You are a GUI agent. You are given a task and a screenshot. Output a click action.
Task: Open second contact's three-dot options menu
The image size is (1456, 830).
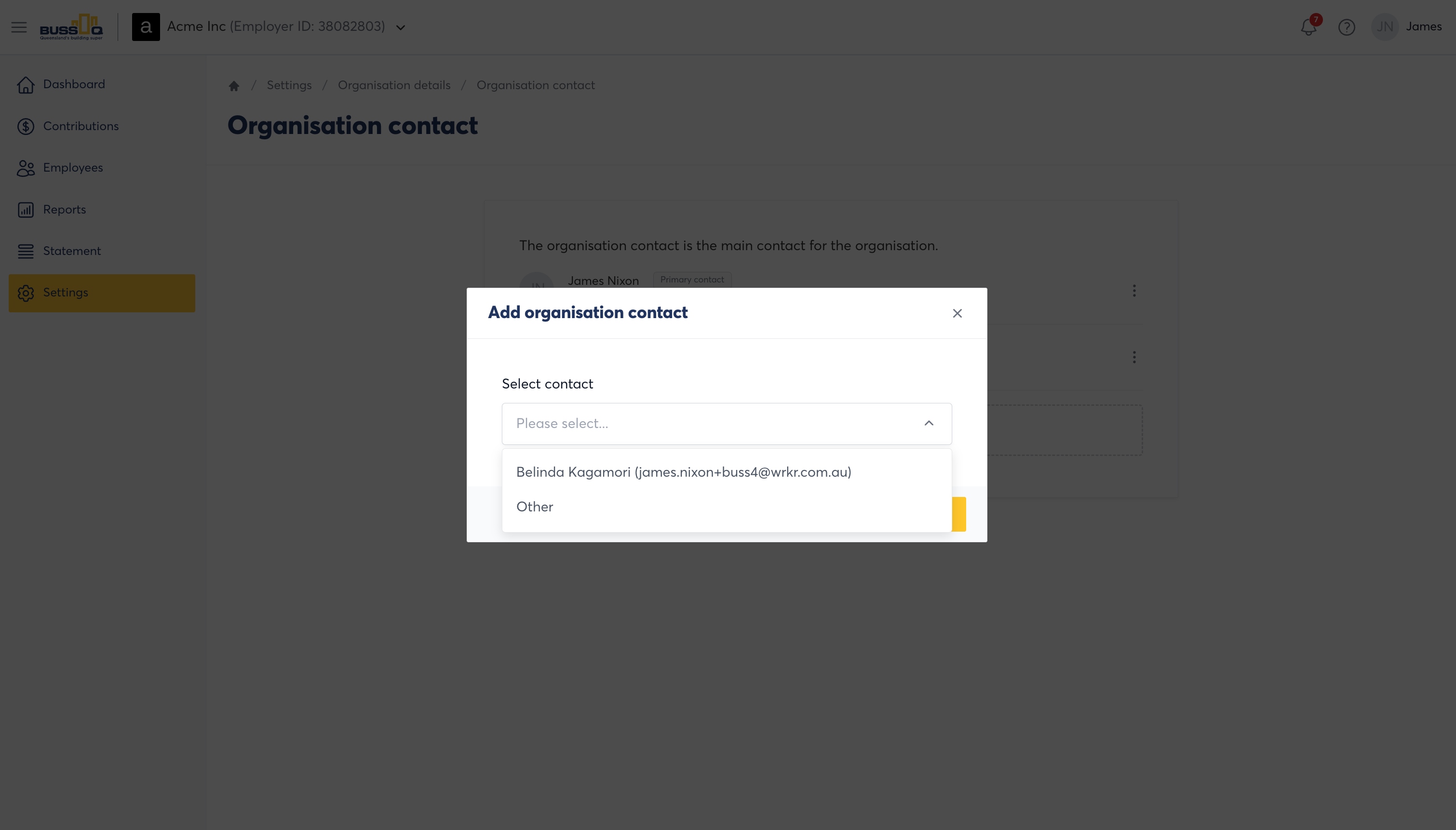[x=1134, y=357]
